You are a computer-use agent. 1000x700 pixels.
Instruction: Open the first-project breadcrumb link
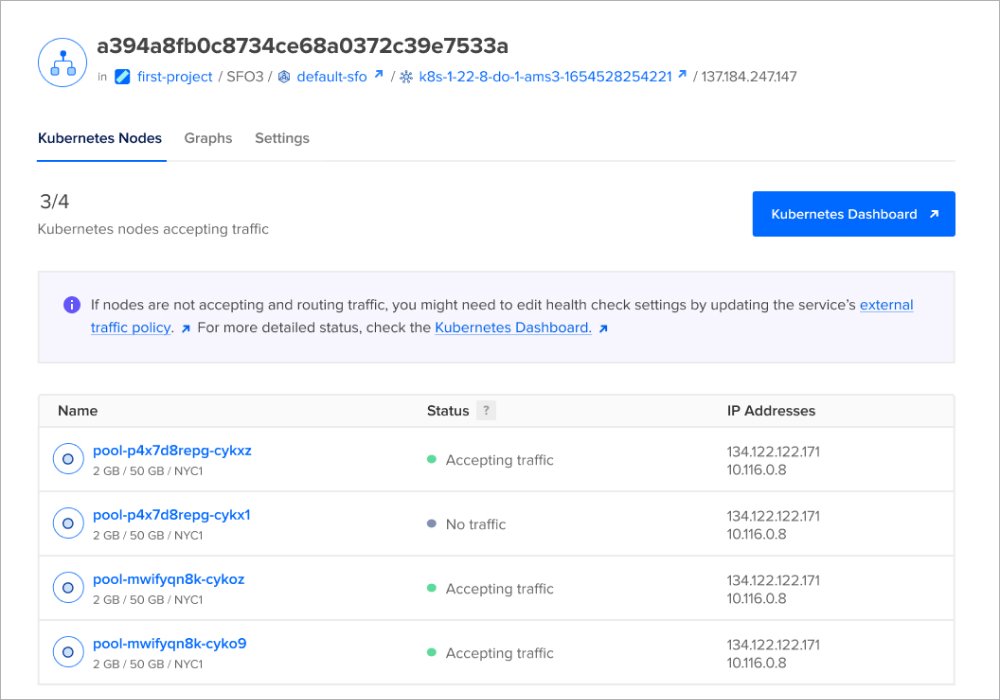pos(174,77)
